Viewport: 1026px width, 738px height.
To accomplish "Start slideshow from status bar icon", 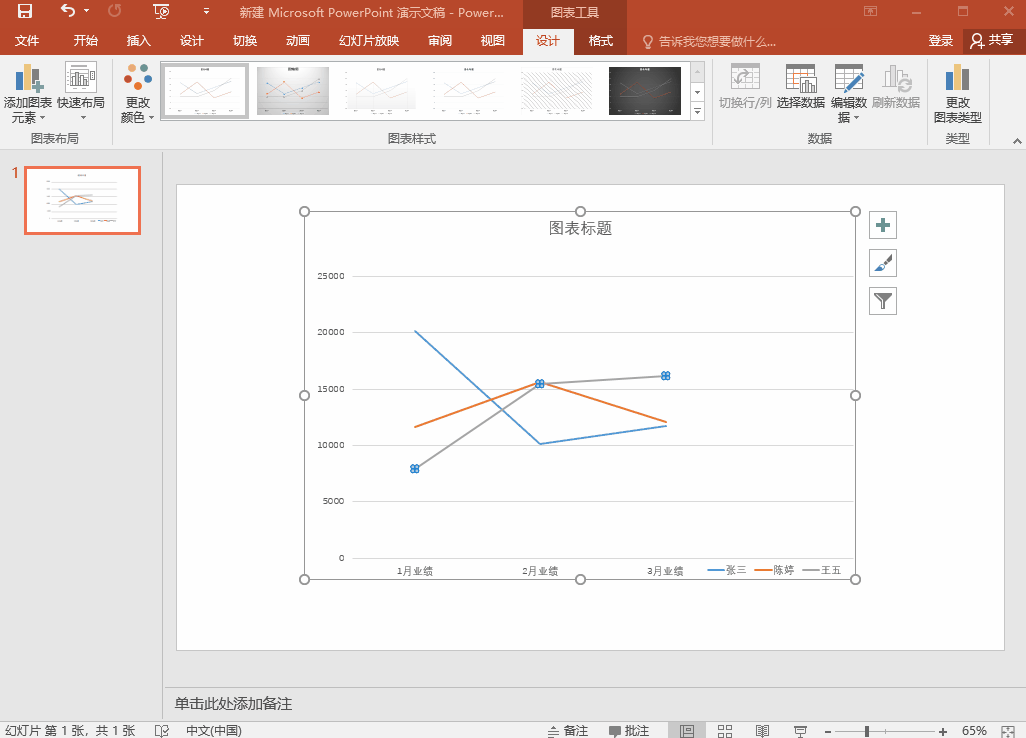I will click(800, 730).
